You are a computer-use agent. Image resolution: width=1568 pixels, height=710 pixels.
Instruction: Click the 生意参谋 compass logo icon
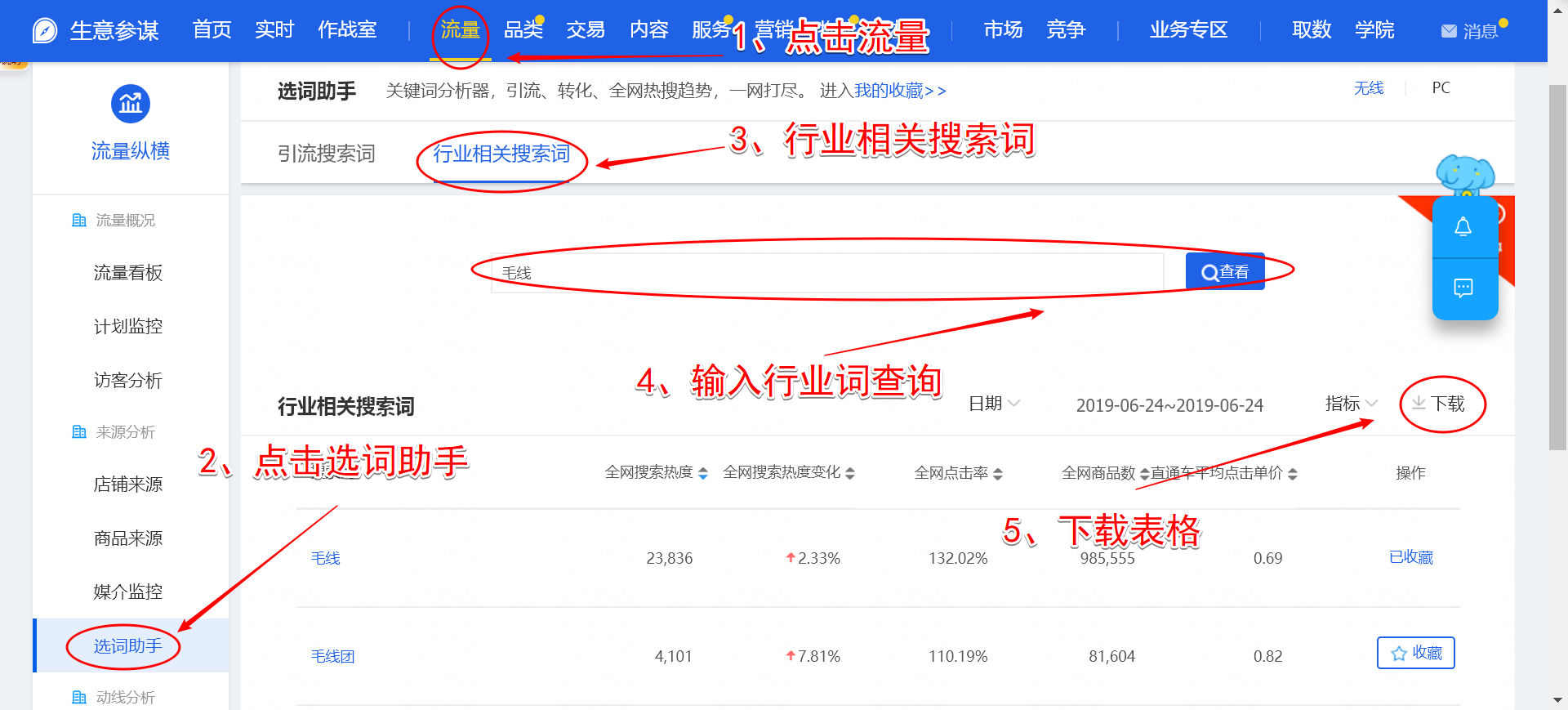[x=44, y=30]
